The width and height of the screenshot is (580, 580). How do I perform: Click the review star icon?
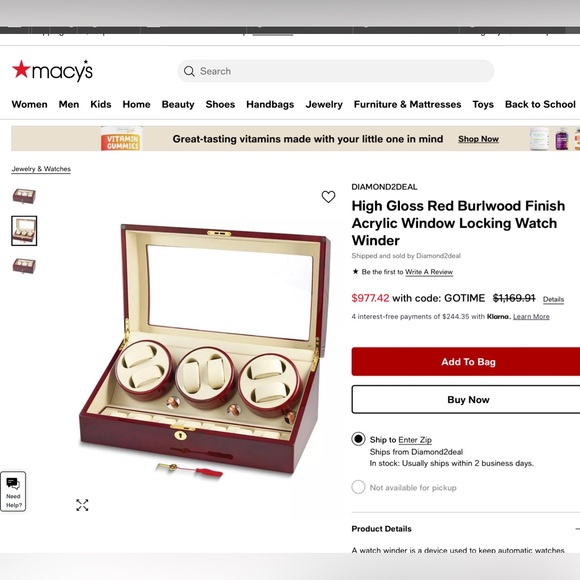[x=355, y=272]
